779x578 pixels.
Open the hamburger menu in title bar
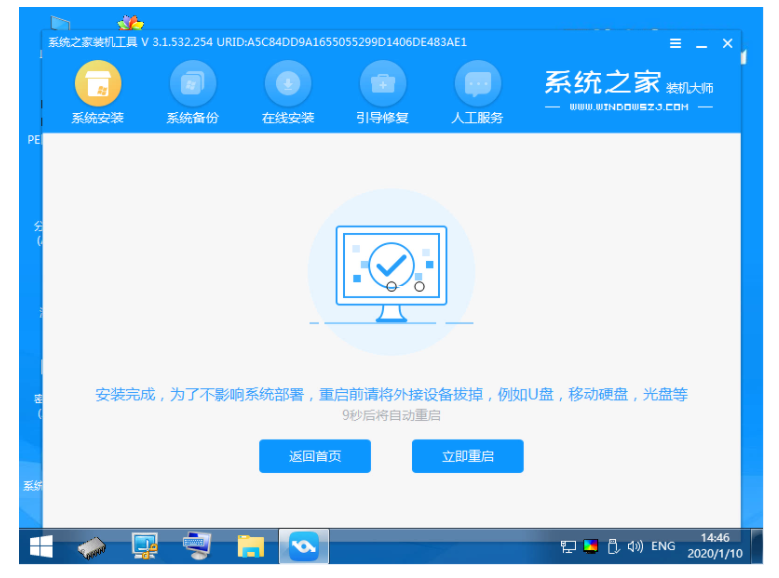point(676,44)
